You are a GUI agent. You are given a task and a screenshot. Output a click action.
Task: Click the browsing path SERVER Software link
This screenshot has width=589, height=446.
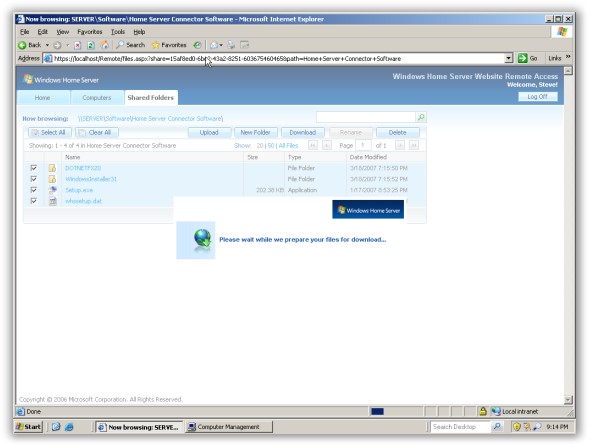[150, 119]
